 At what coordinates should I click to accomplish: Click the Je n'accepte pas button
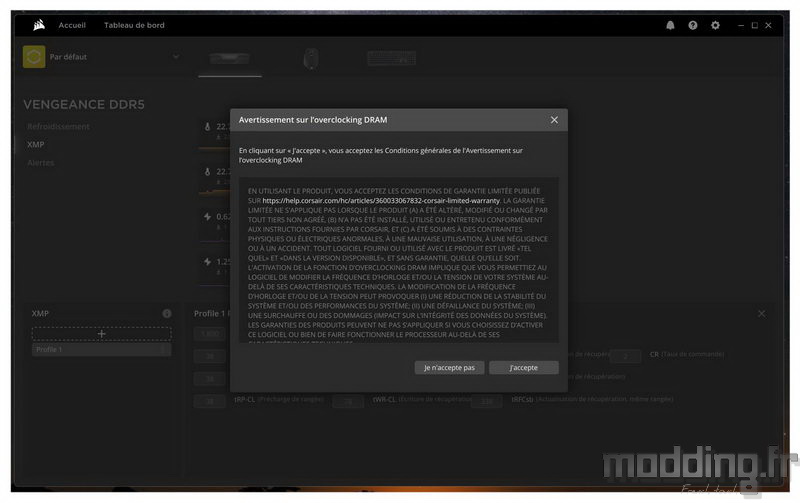449,368
